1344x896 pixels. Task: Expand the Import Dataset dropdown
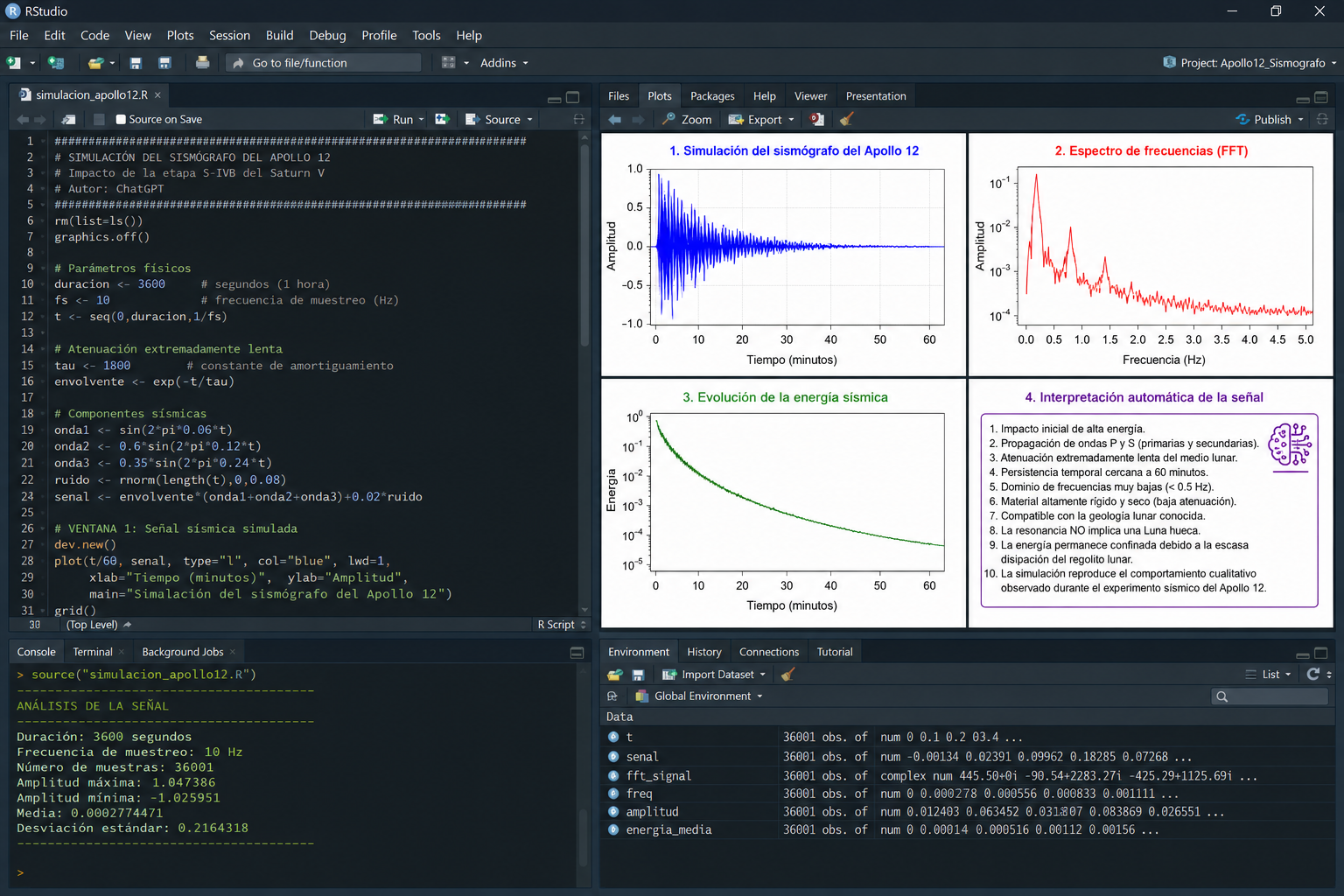[x=714, y=675]
